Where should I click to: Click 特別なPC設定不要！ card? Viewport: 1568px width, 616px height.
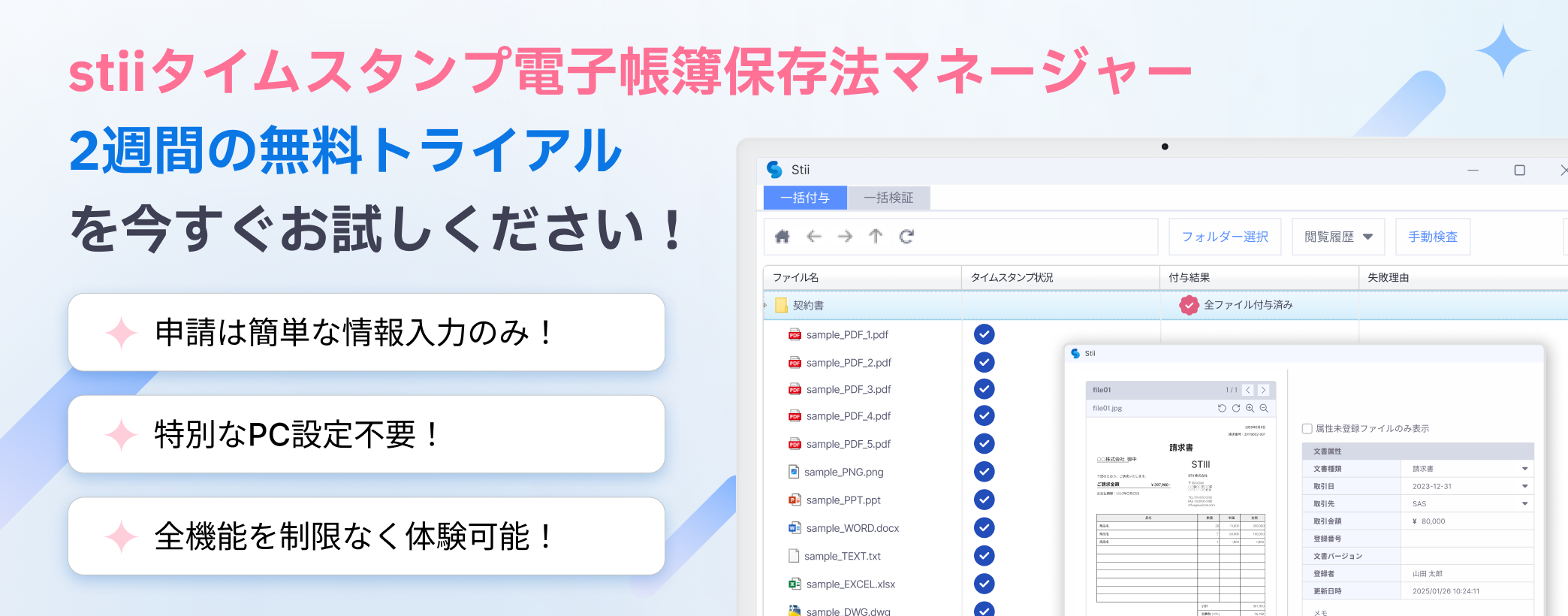coord(366,434)
